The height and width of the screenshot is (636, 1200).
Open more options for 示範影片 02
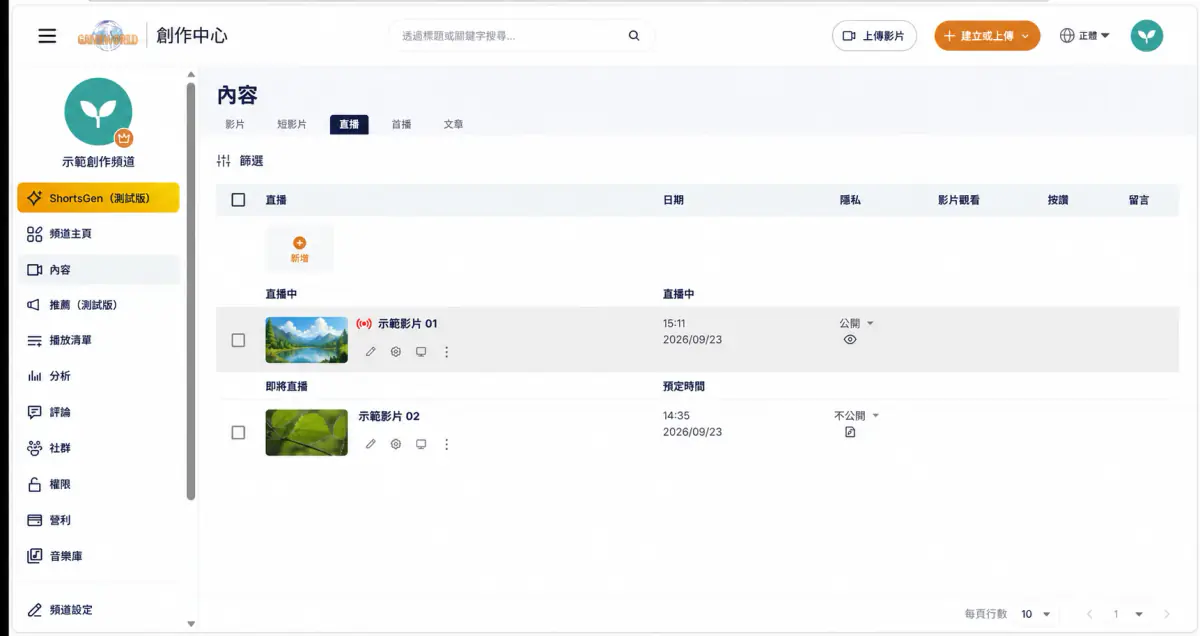[446, 444]
